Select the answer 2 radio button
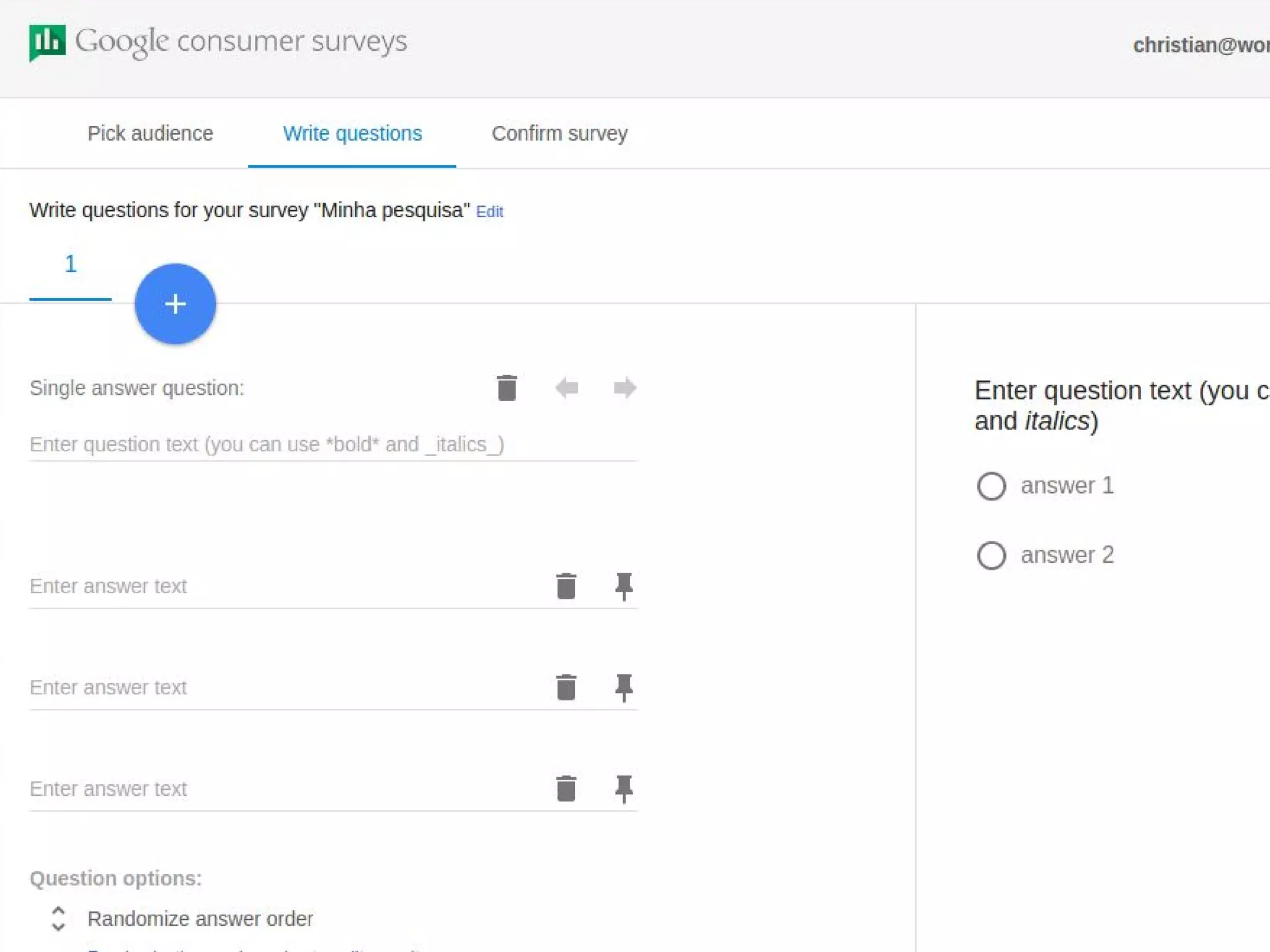Viewport: 1270px width, 952px height. pos(991,555)
